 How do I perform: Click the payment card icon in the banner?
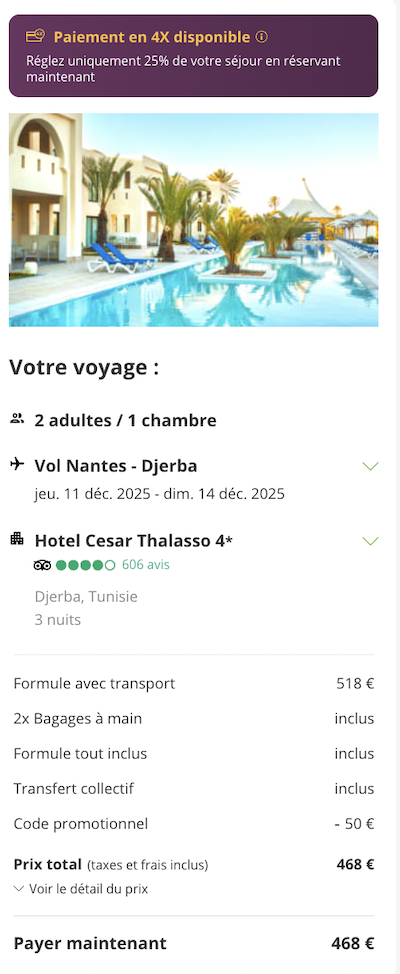pyautogui.click(x=35, y=36)
